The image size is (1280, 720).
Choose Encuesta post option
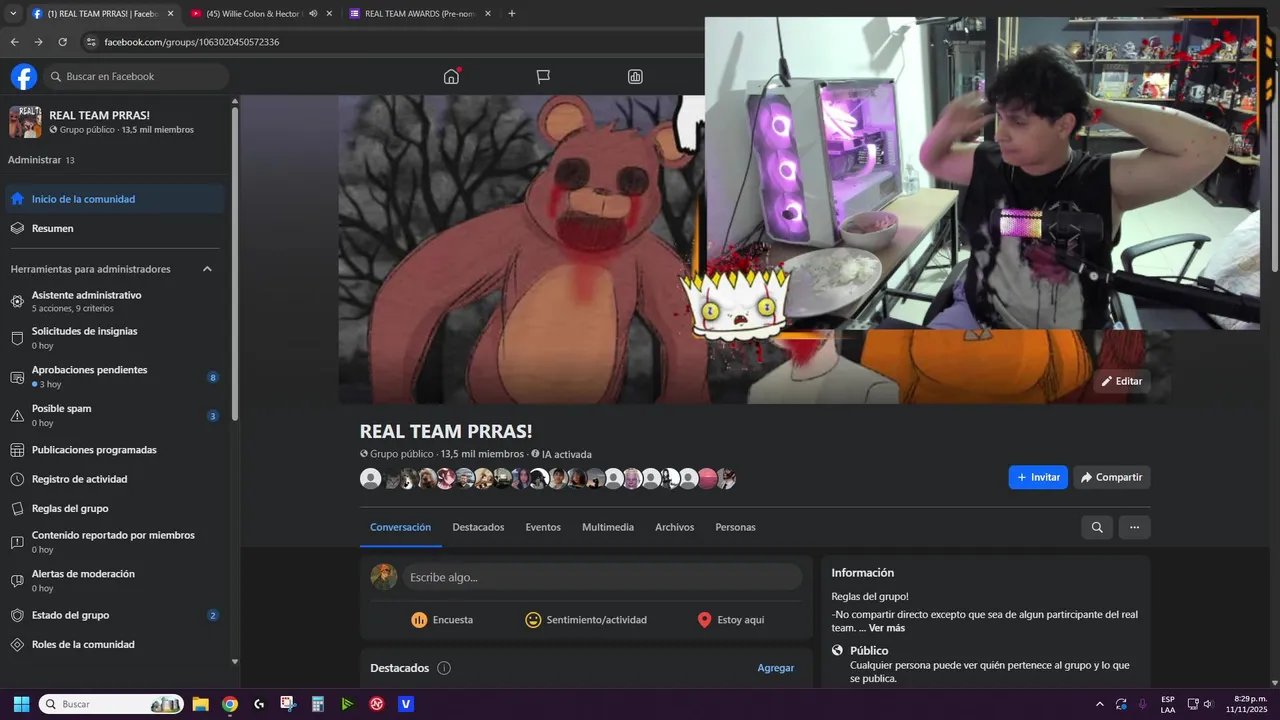442,620
